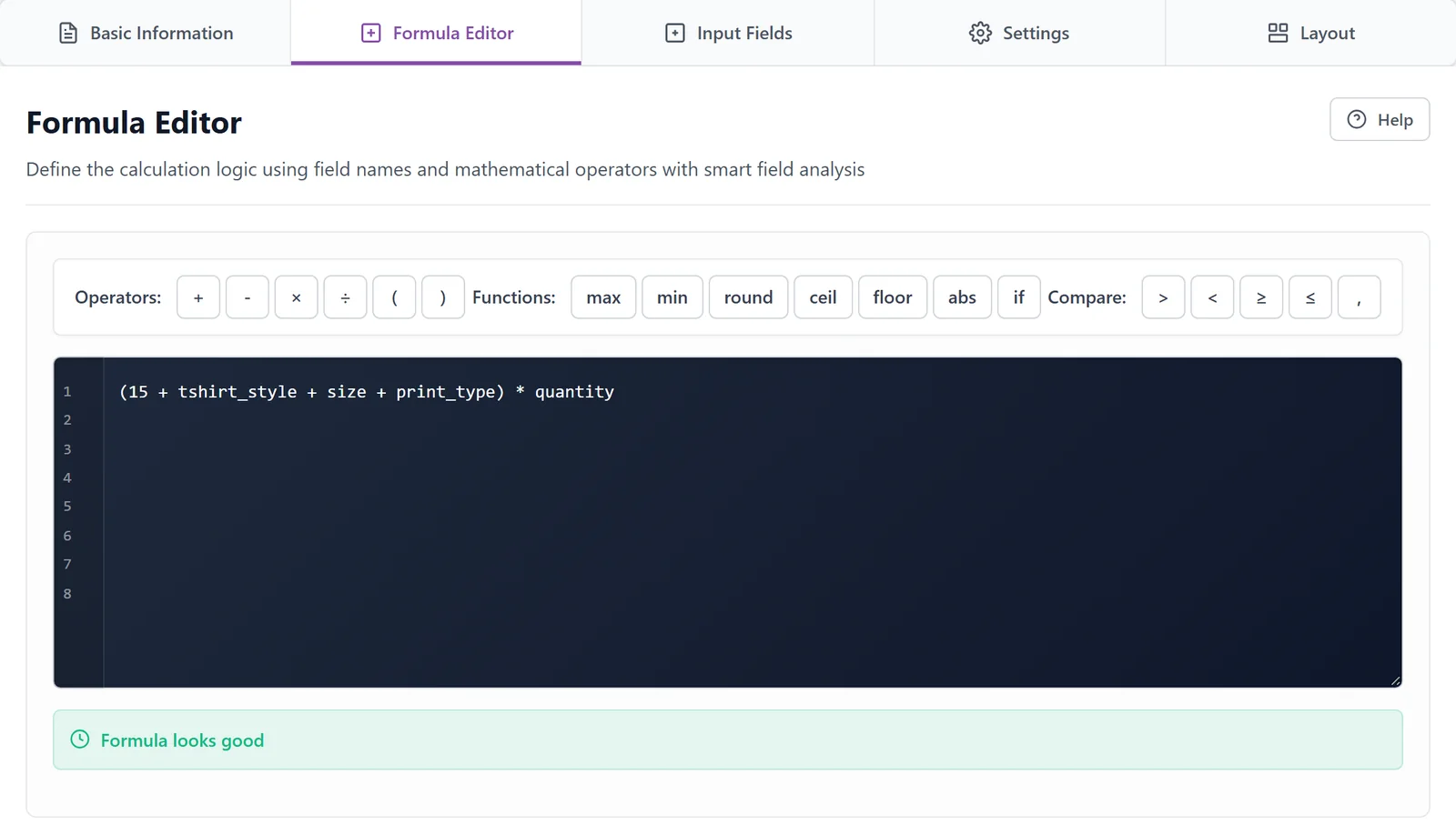
Task: Insert a closing parenthesis
Action: coord(443,297)
